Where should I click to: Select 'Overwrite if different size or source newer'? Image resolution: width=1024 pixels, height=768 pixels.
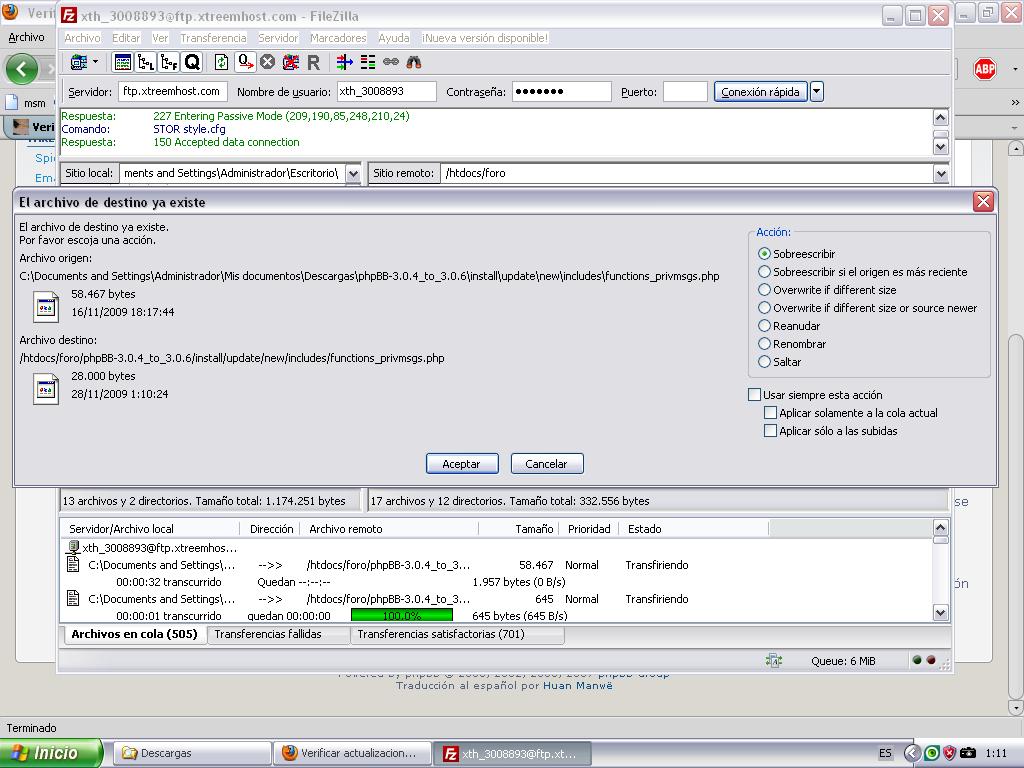(764, 308)
